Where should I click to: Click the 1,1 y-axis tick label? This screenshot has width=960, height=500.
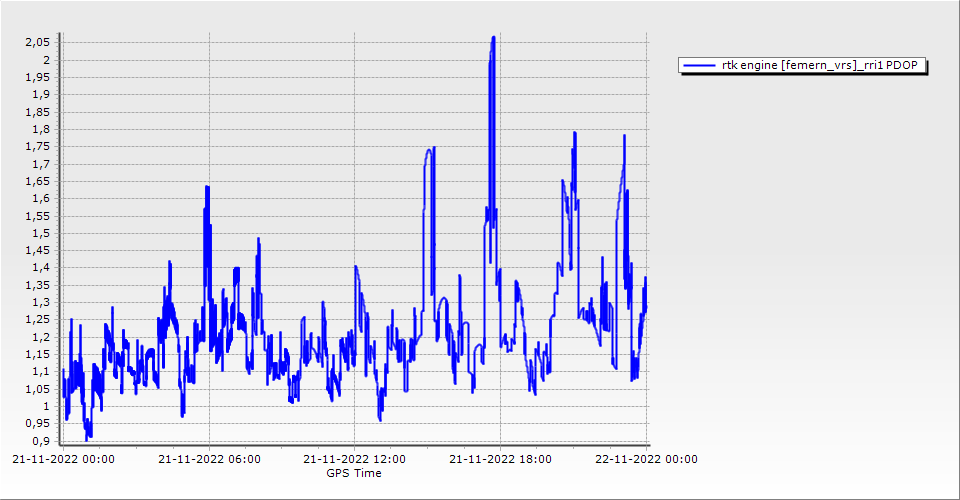click(x=41, y=372)
